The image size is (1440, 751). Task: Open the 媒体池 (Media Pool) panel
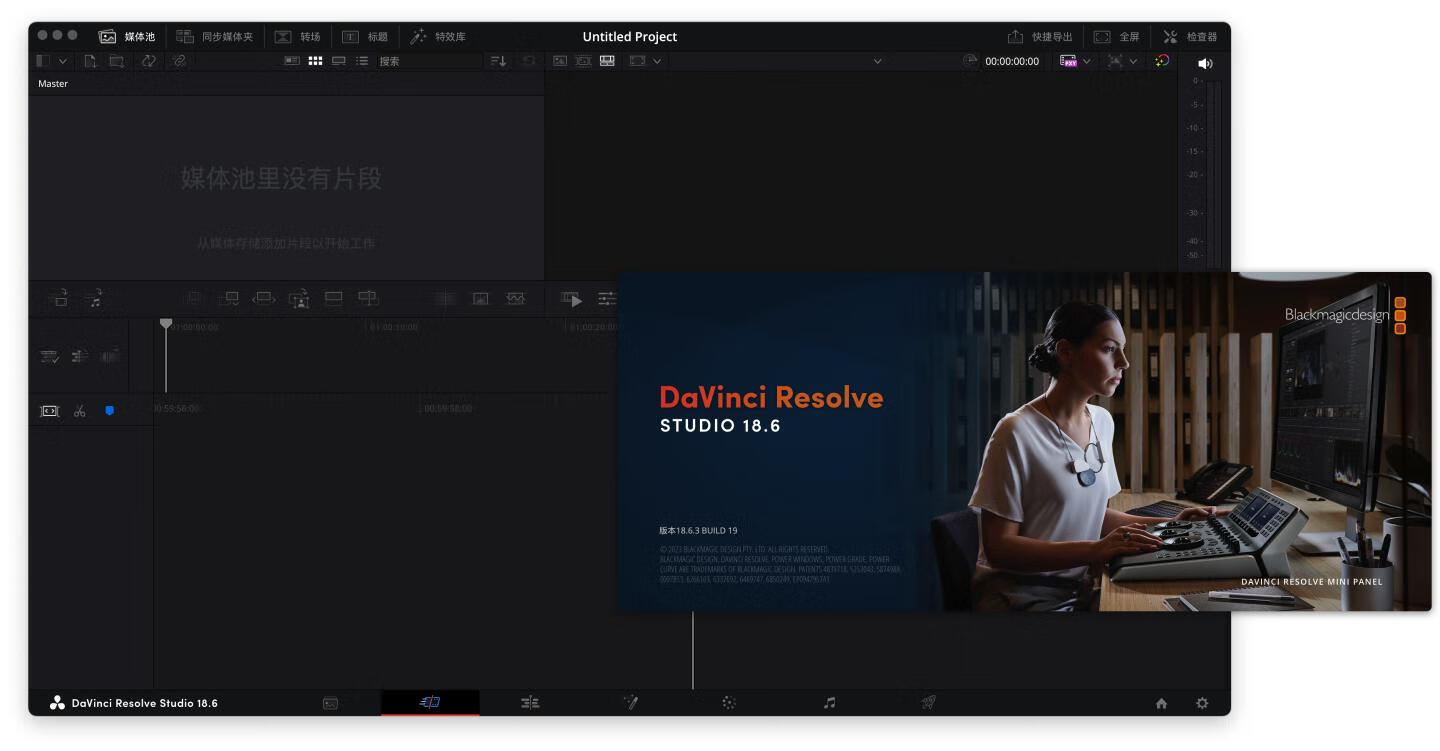[127, 37]
